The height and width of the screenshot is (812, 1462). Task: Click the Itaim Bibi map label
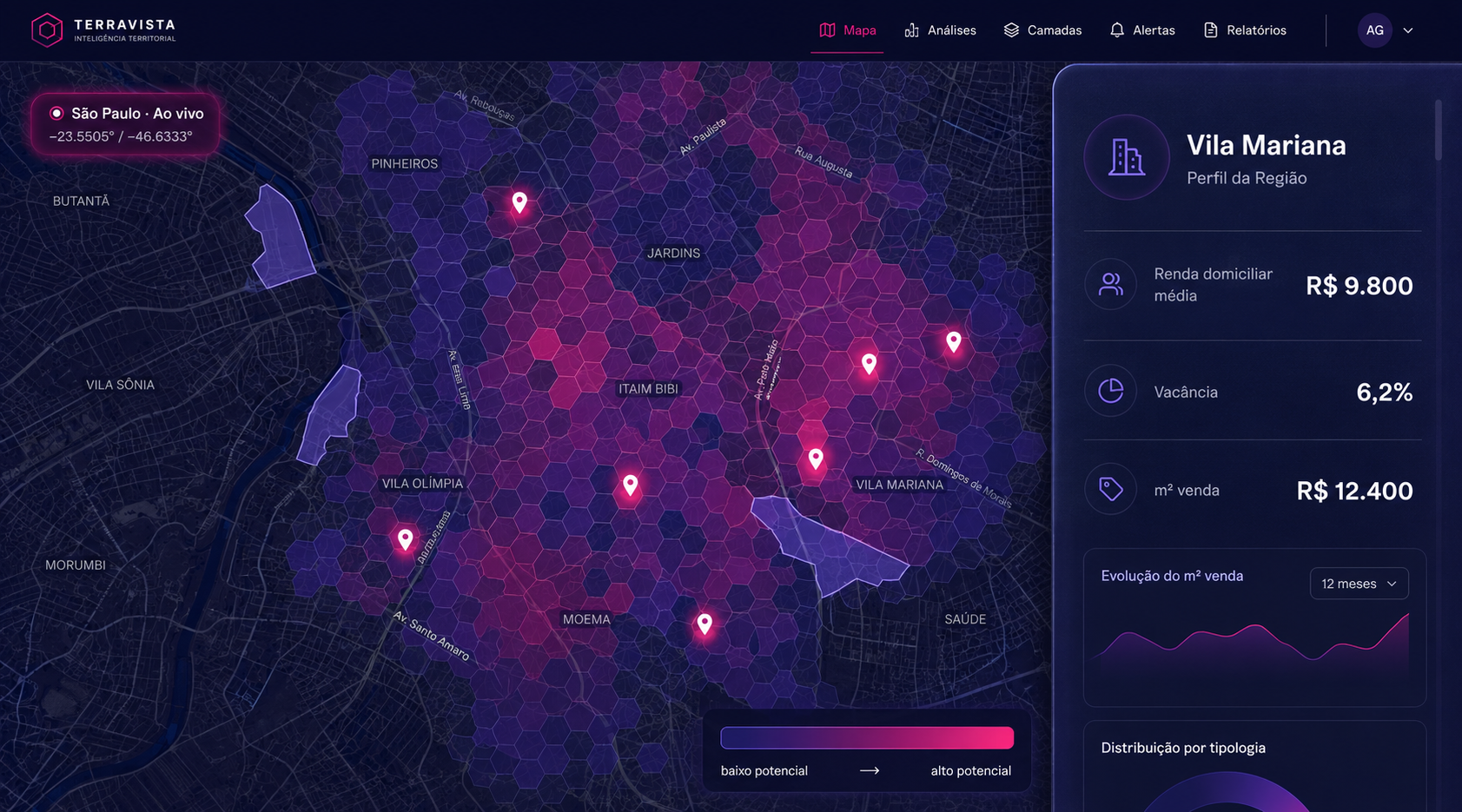click(x=648, y=389)
